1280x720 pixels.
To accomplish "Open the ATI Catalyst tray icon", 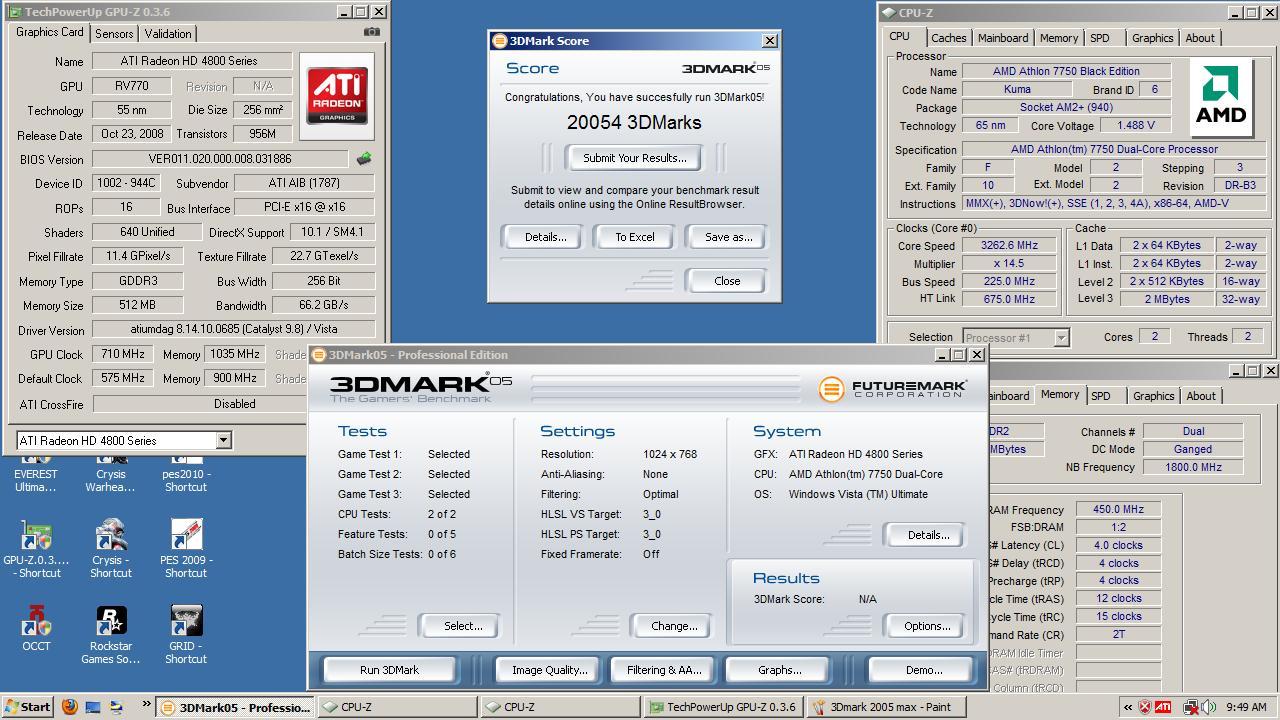I will coord(1164,707).
